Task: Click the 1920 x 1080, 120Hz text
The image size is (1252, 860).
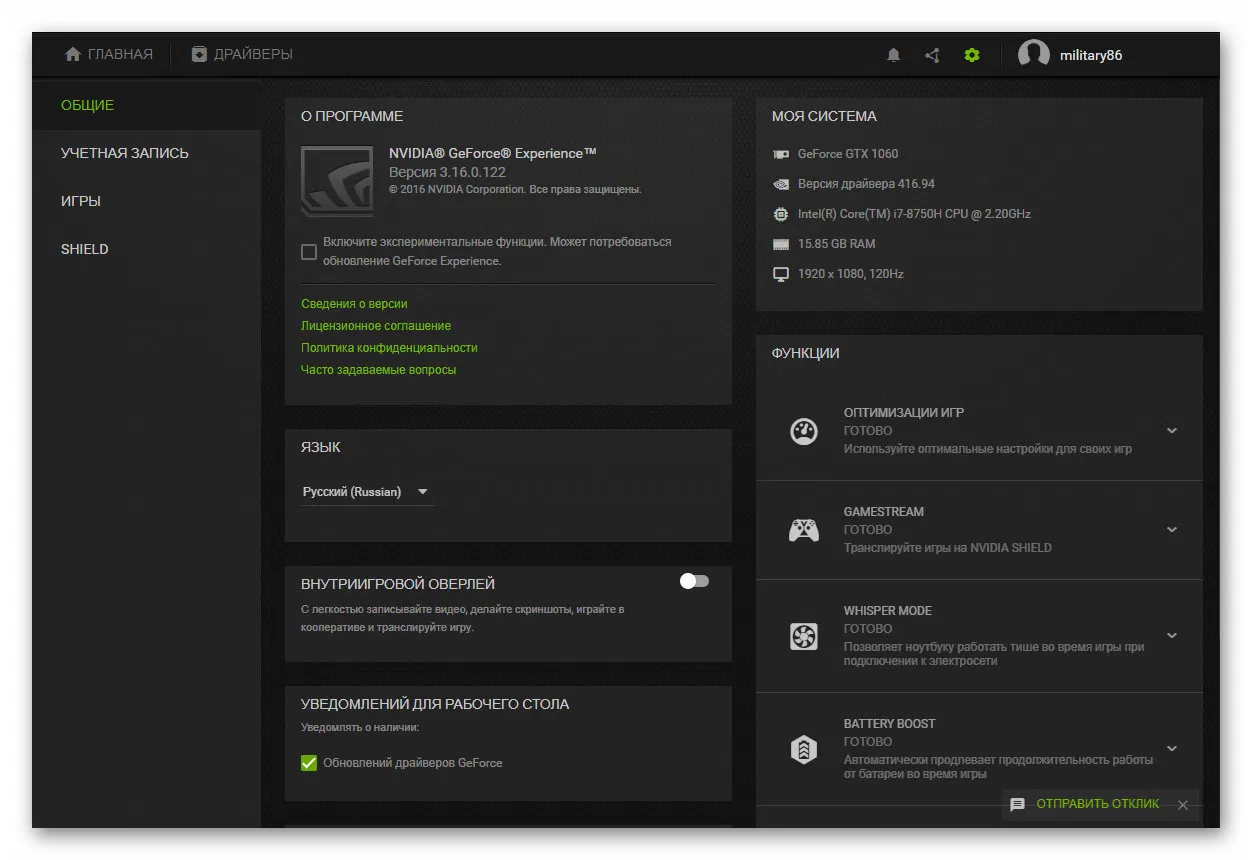Action: point(851,274)
